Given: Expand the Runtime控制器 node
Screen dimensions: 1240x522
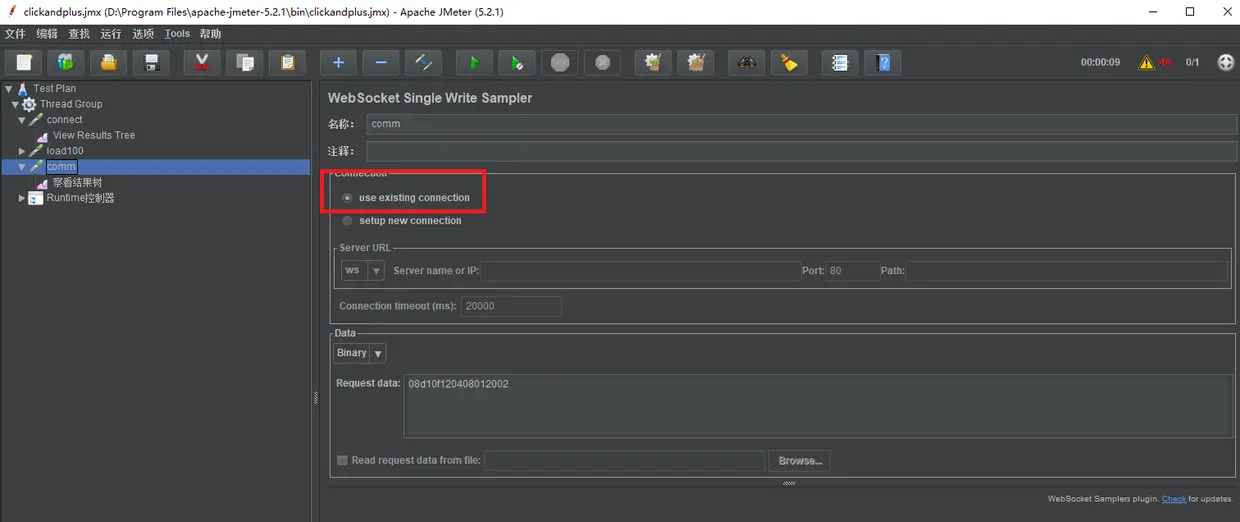Looking at the screenshot, I should 22,198.
